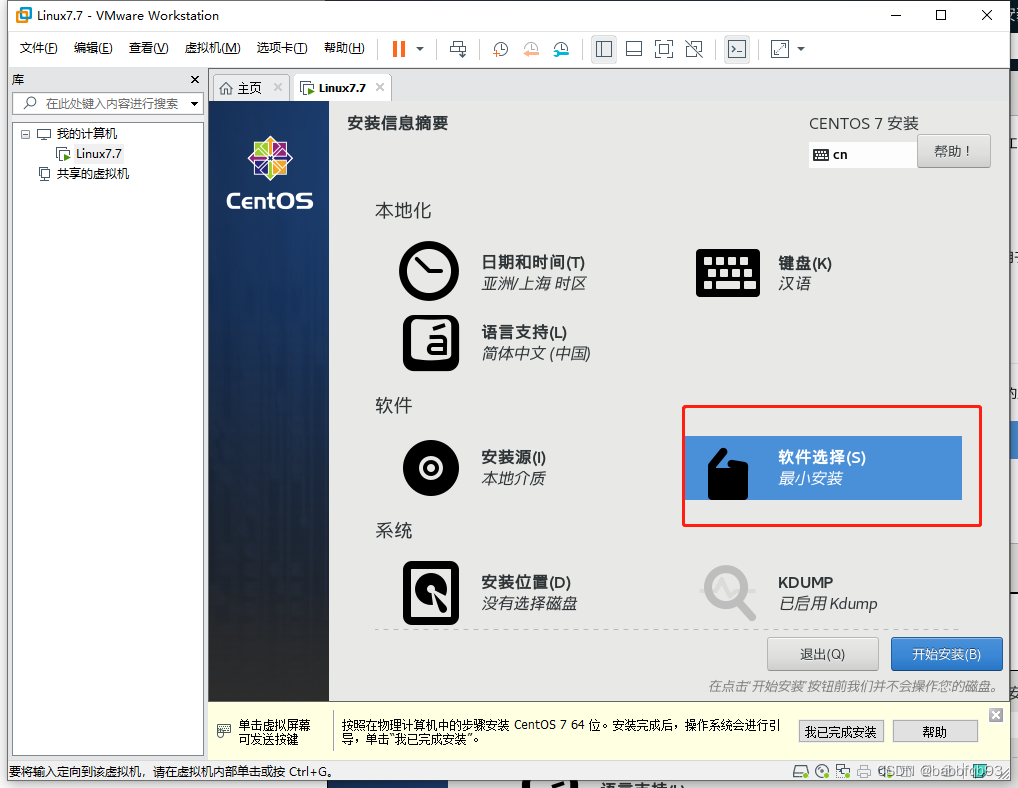Screen dimensions: 1018x788
Task: Open the 文件(F) menu
Action: click(x=38, y=48)
